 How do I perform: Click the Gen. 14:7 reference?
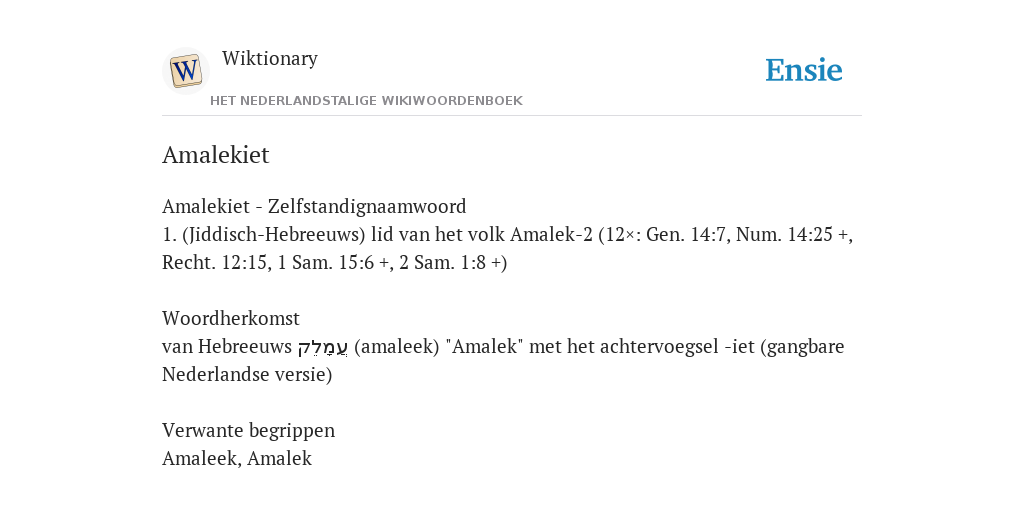686,234
